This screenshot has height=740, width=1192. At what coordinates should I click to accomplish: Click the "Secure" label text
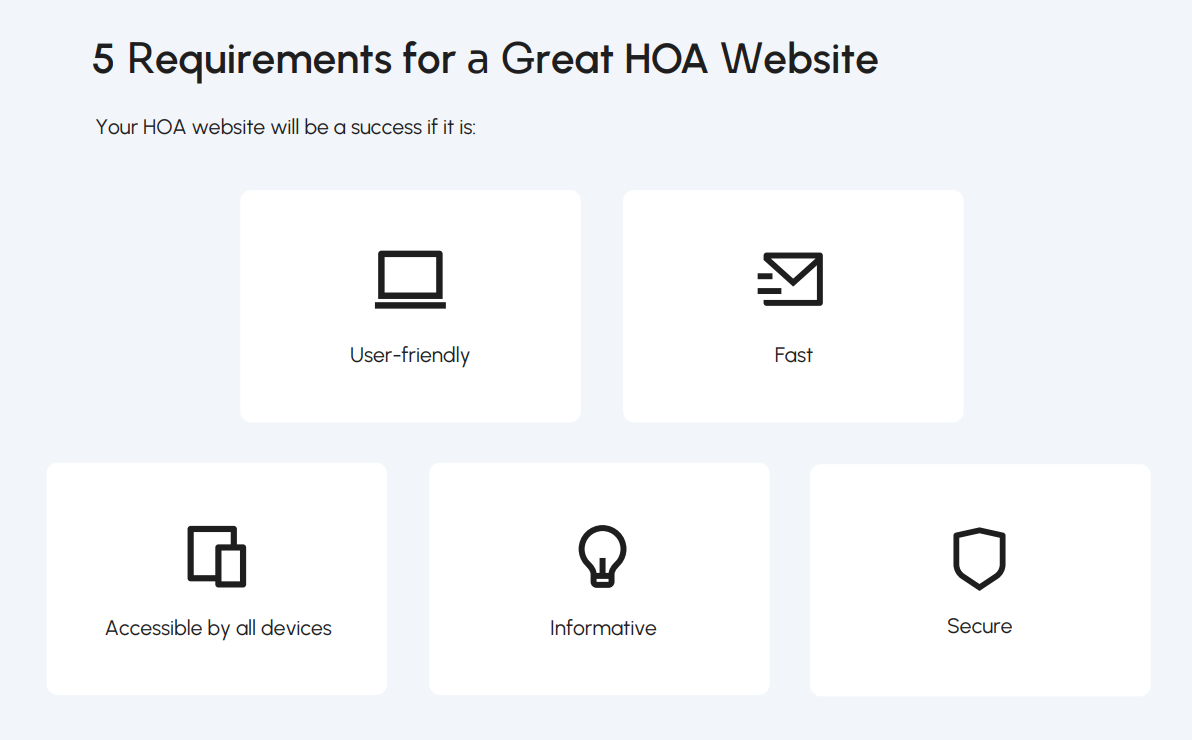pos(979,626)
